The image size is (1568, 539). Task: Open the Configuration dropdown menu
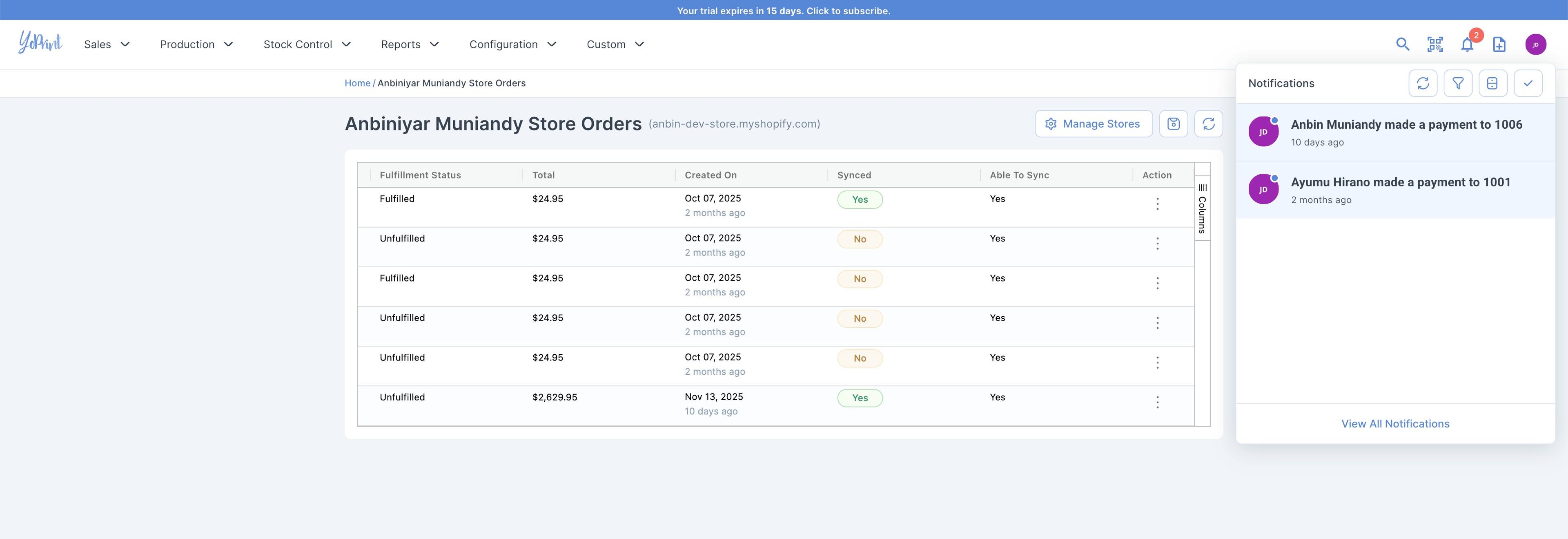512,45
